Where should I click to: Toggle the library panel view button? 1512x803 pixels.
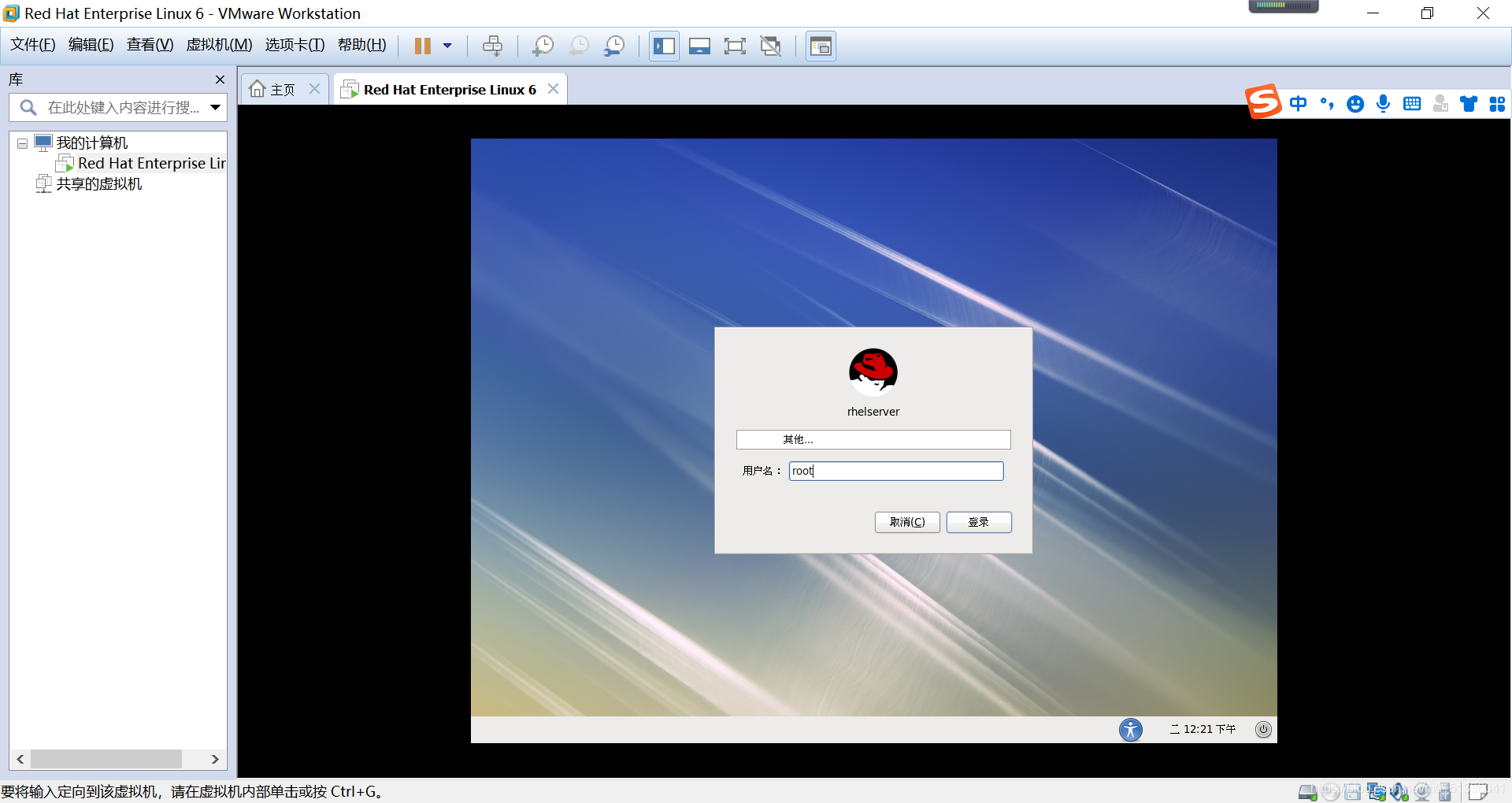pos(664,46)
